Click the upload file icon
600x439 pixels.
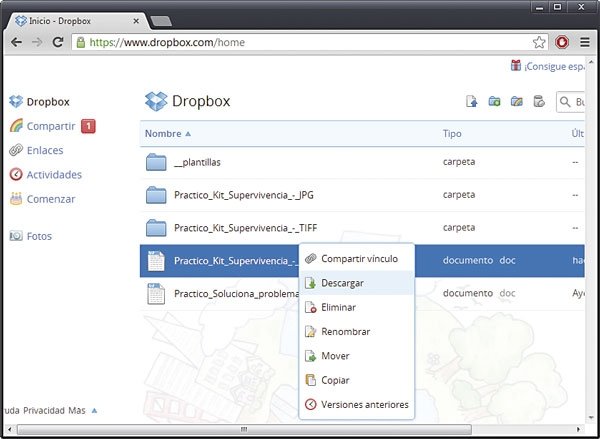point(472,101)
